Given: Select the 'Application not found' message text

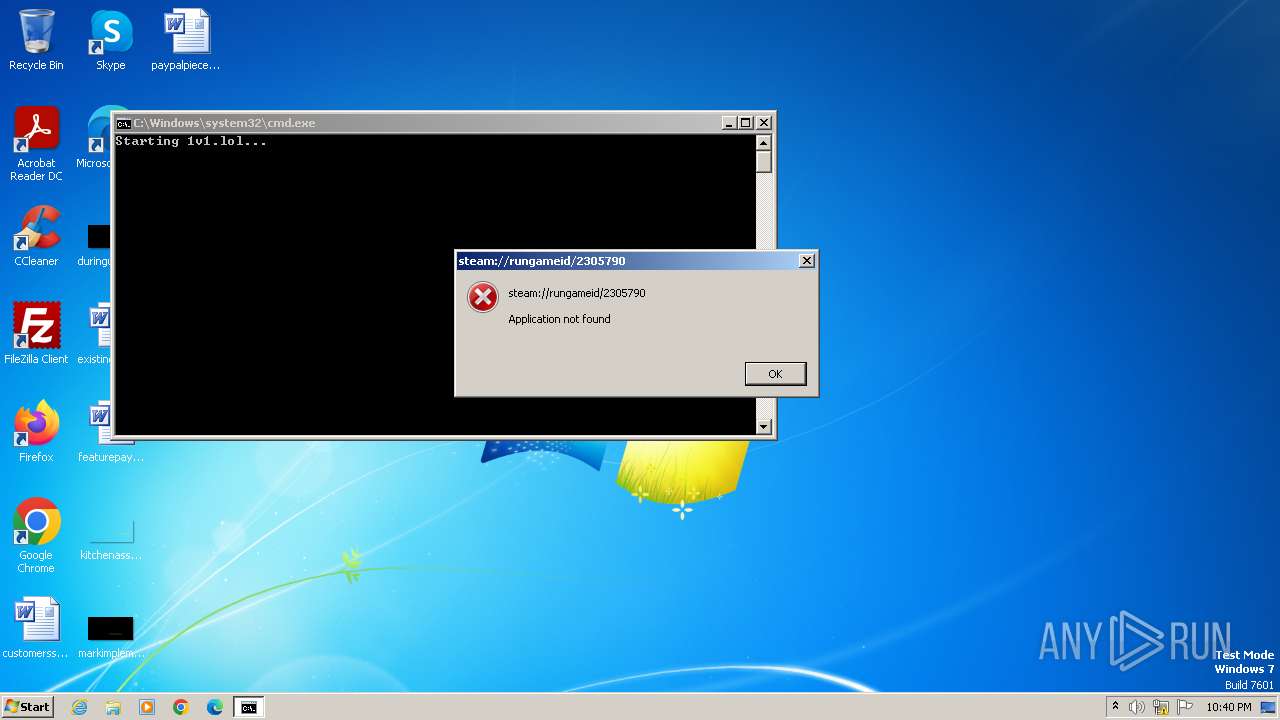Looking at the screenshot, I should pos(559,319).
